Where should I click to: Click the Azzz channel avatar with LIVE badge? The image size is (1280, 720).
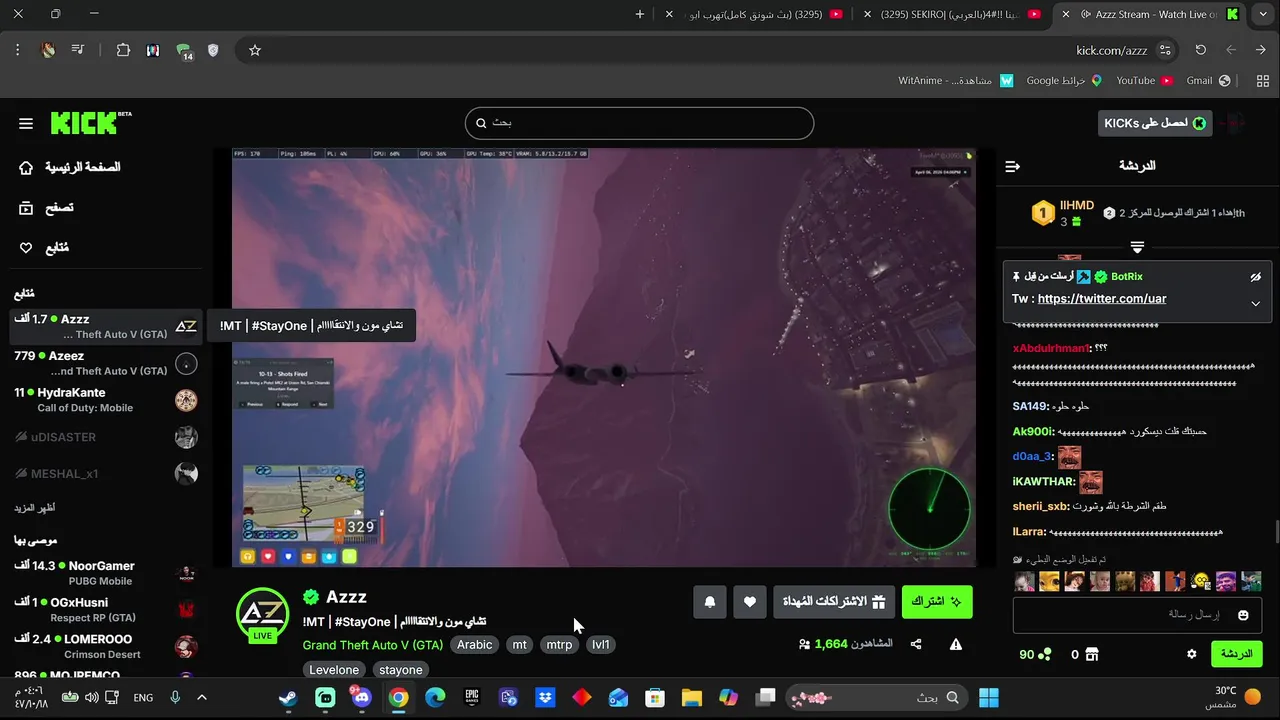[262, 614]
